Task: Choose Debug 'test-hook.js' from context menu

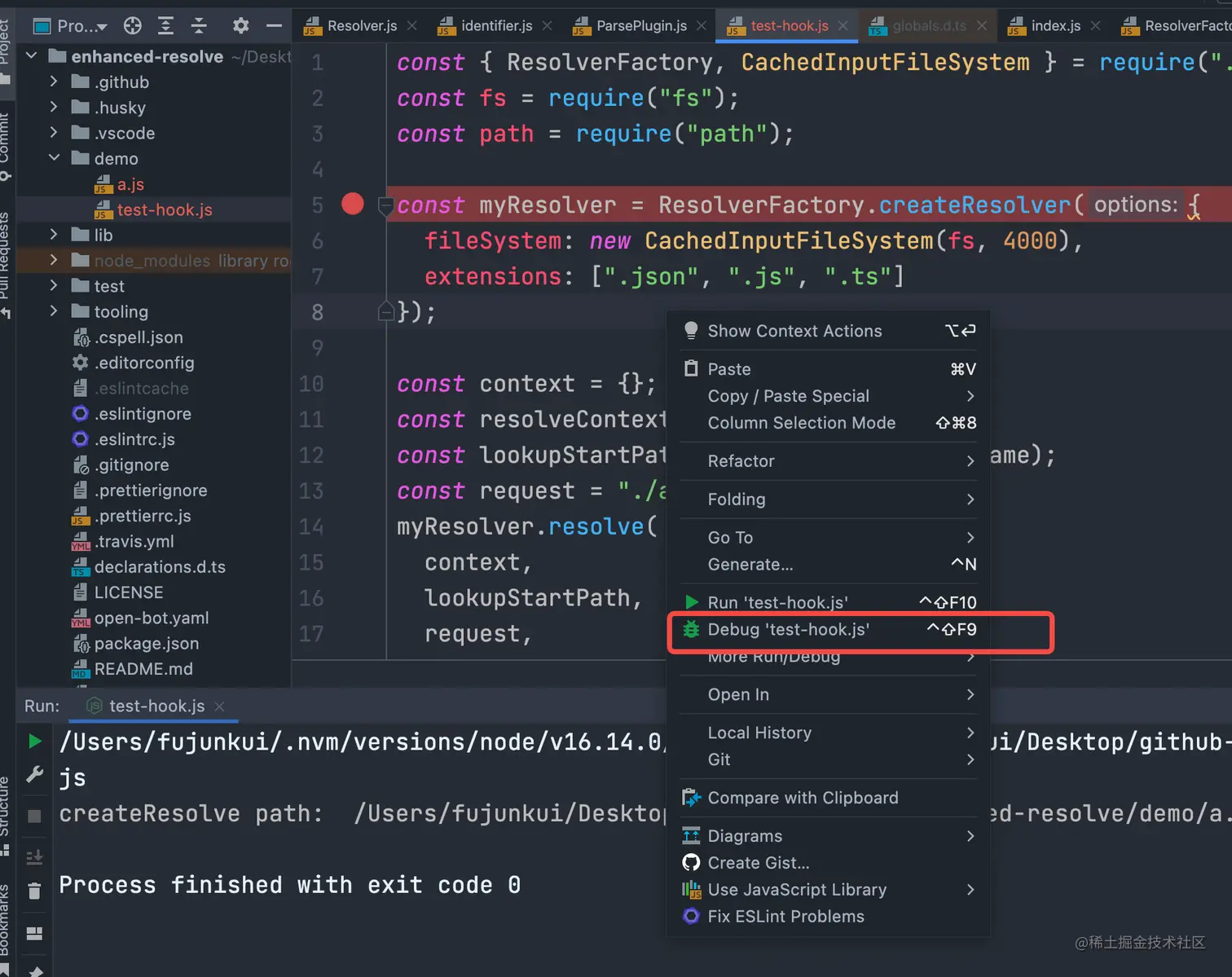Action: 788,630
